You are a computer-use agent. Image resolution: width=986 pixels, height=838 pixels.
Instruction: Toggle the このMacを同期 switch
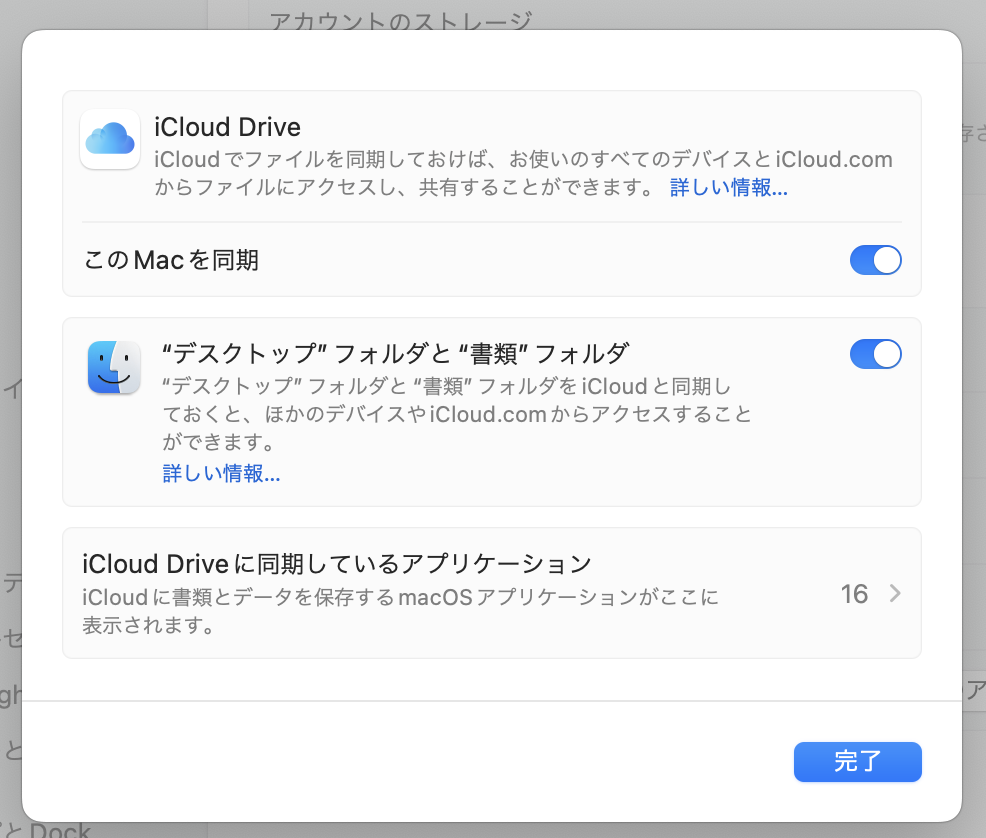click(x=875, y=260)
